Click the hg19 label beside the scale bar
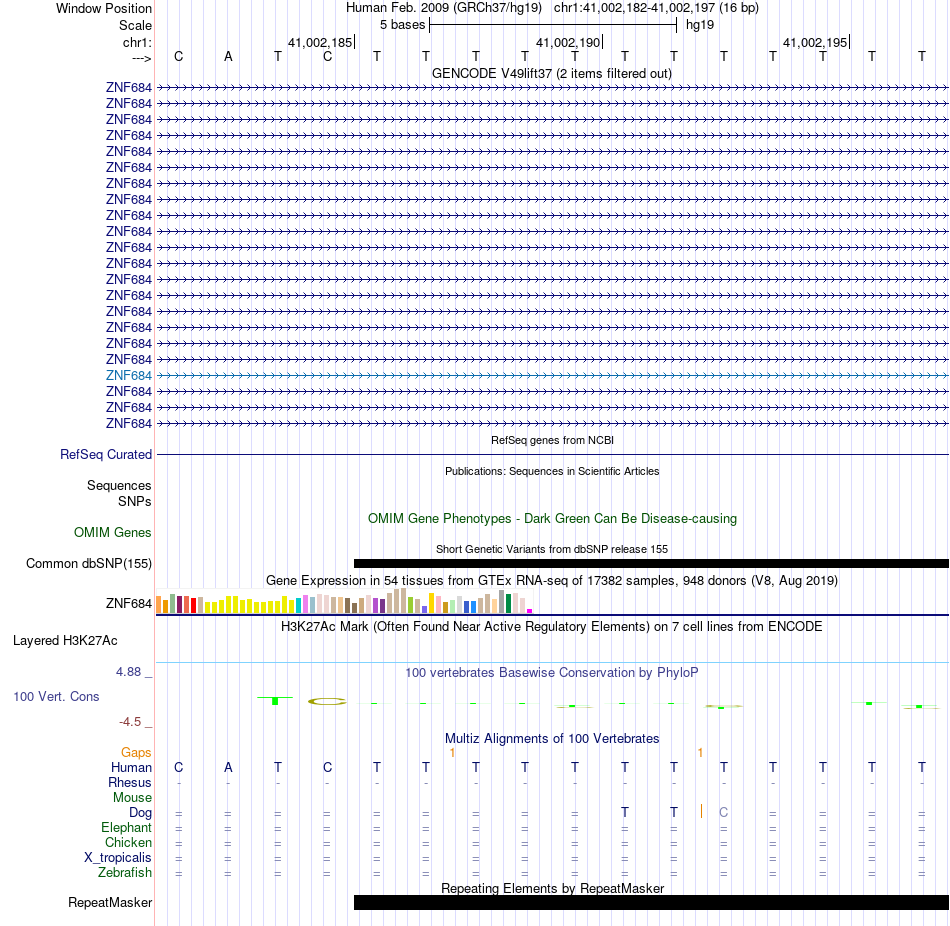The image size is (950, 926). 700,25
